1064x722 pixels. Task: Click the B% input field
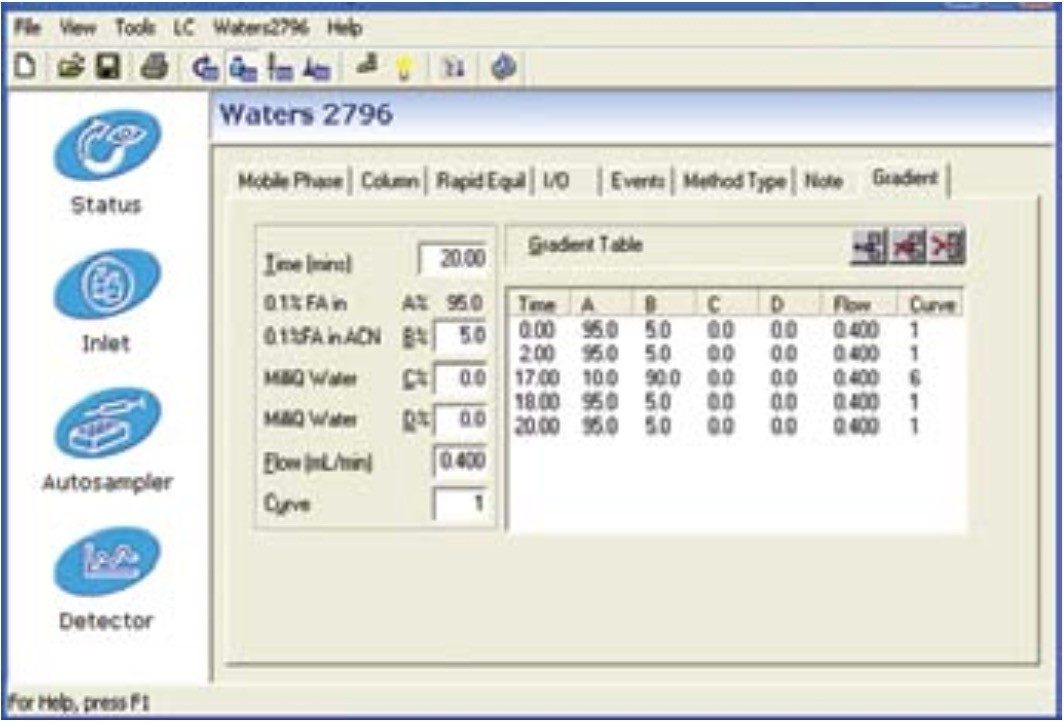[461, 336]
